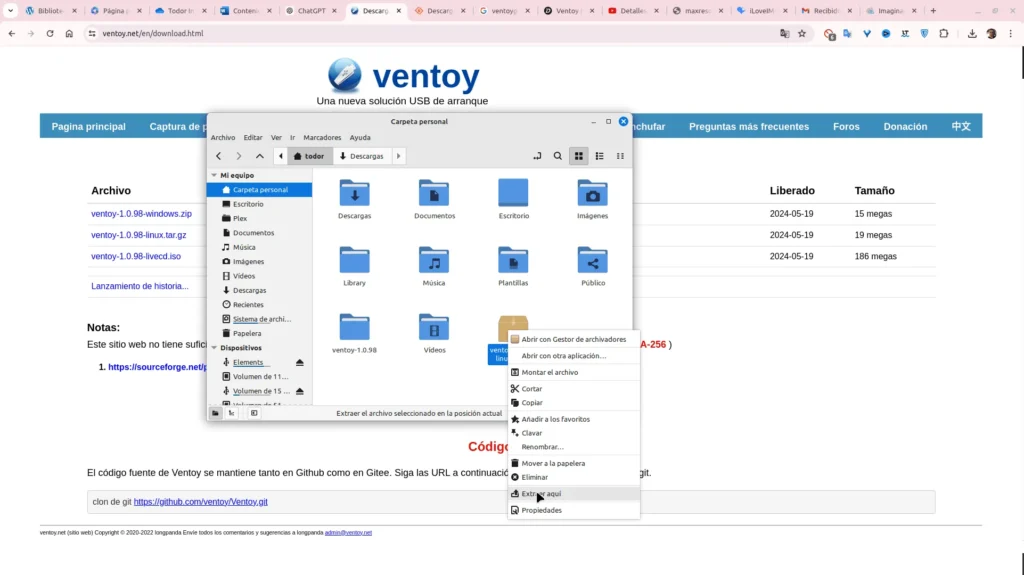
Task: Open Chrome downloads icon
Action: [x=972, y=33]
